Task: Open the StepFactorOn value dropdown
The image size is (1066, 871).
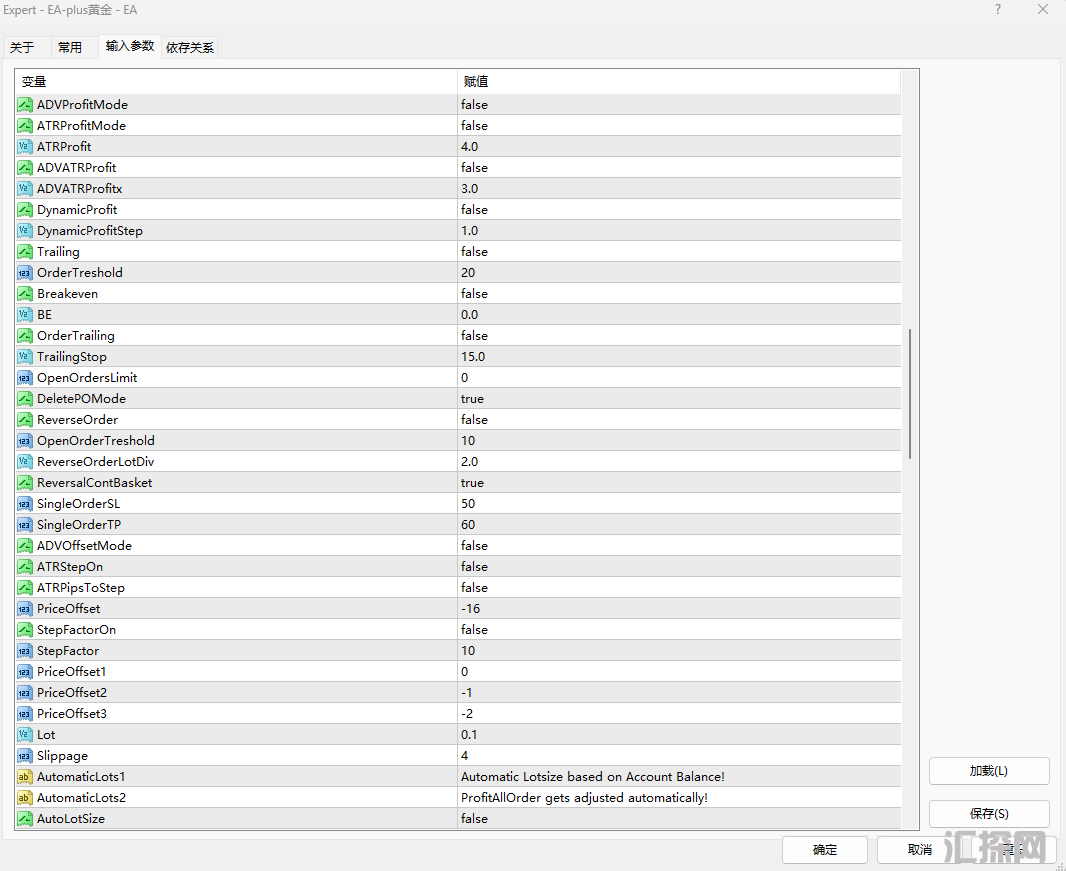Action: tap(474, 630)
